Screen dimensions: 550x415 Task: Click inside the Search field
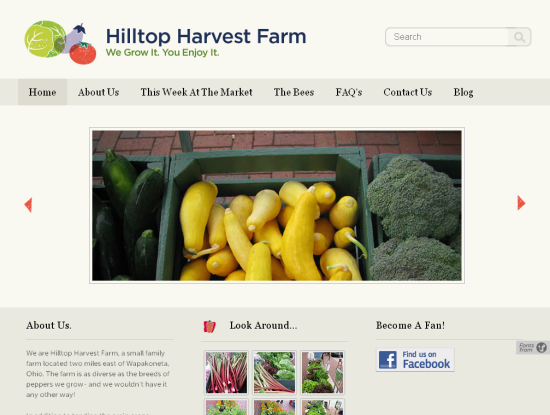tap(447, 37)
